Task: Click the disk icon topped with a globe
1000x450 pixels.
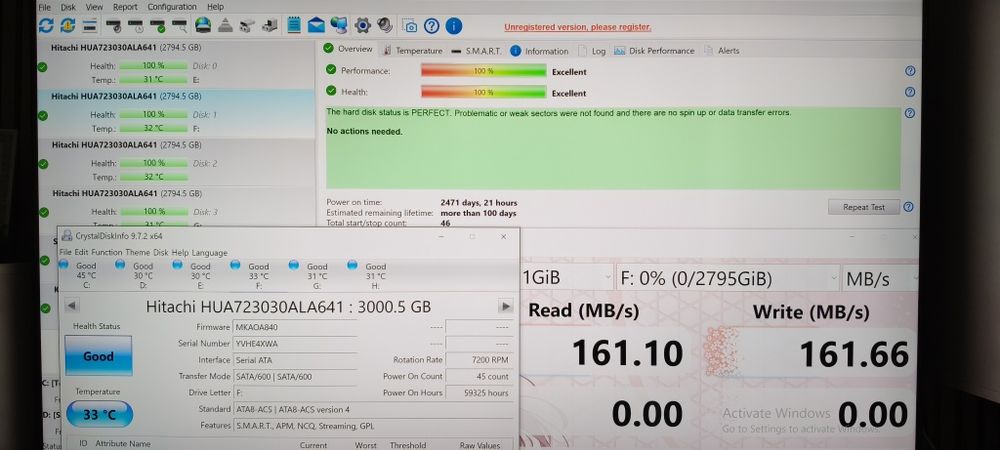Action: click(203, 25)
